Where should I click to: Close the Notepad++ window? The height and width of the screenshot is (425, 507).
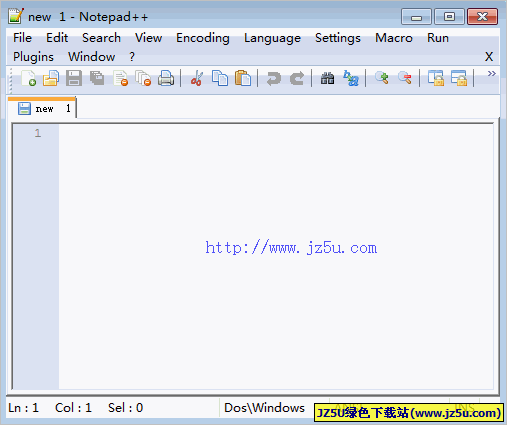pos(482,17)
